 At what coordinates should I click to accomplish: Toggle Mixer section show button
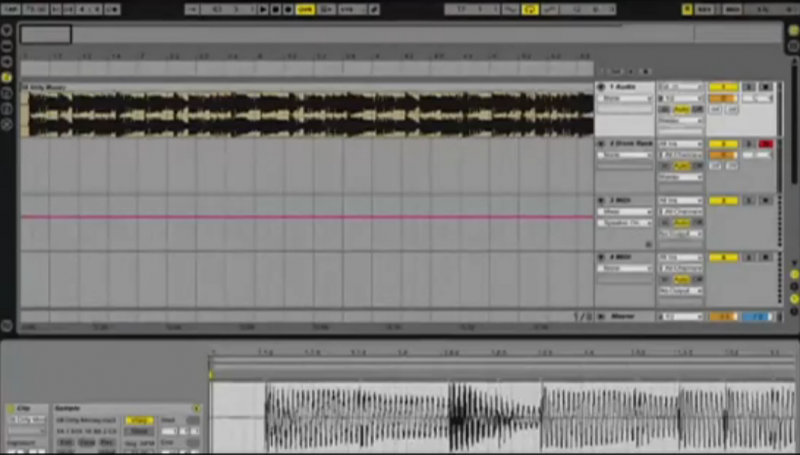(x=794, y=299)
